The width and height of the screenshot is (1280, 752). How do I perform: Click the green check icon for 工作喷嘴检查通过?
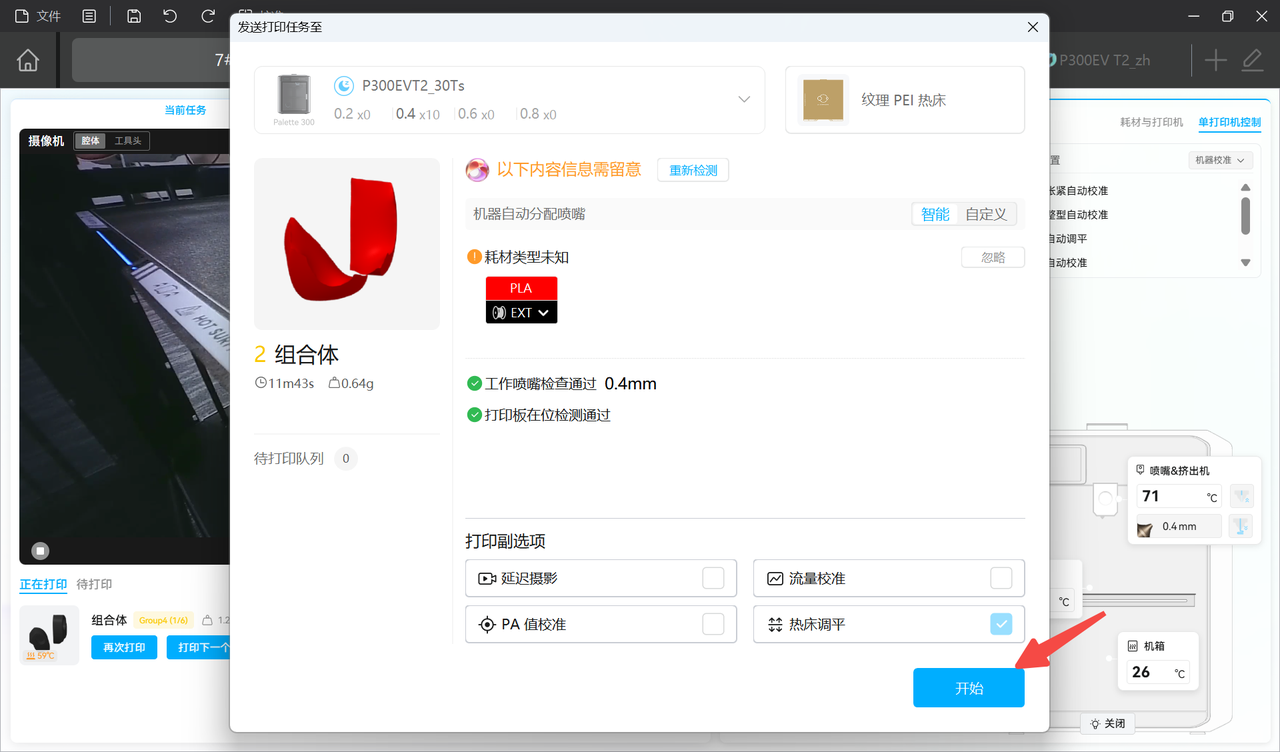coord(474,384)
